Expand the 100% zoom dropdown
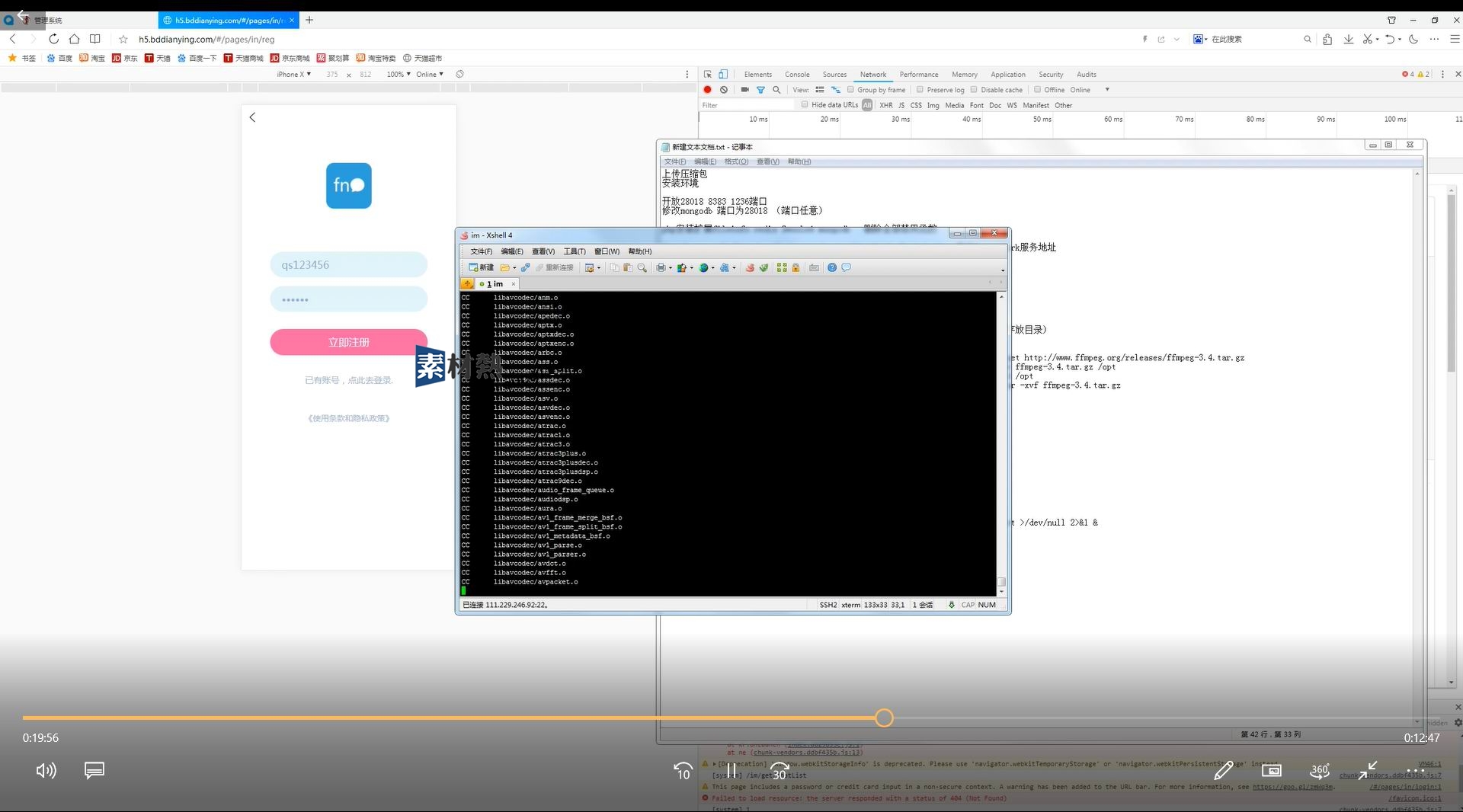The height and width of the screenshot is (812, 1463). [x=399, y=75]
